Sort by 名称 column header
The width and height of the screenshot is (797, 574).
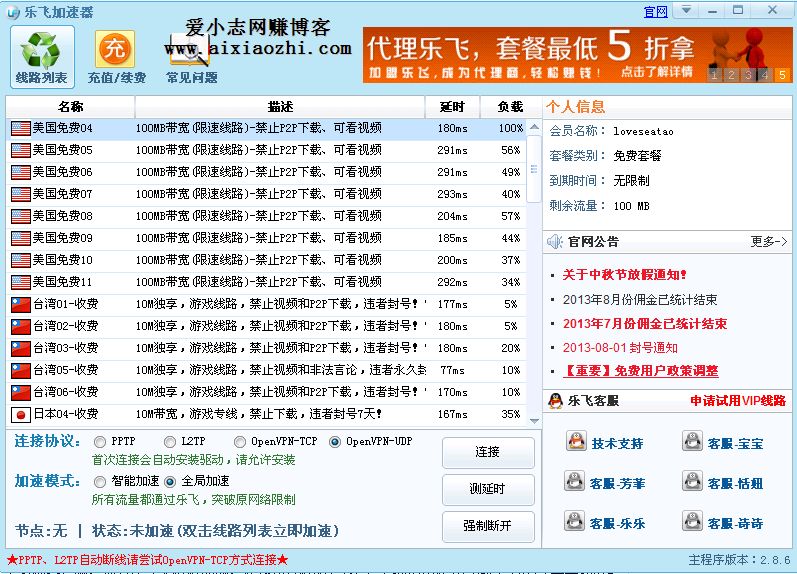(x=70, y=107)
